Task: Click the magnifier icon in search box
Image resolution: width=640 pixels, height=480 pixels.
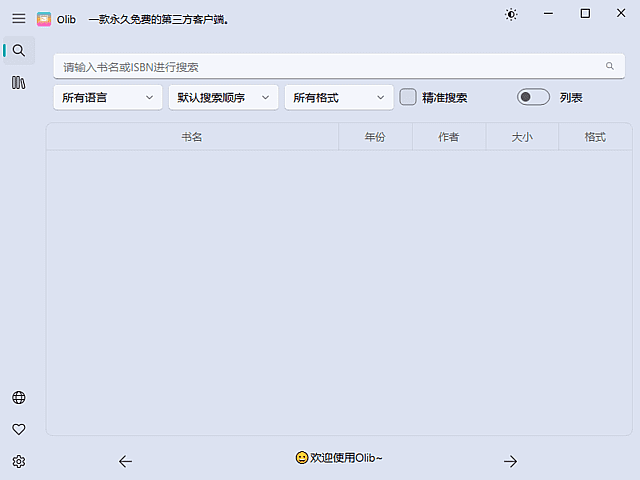Action: point(609,67)
